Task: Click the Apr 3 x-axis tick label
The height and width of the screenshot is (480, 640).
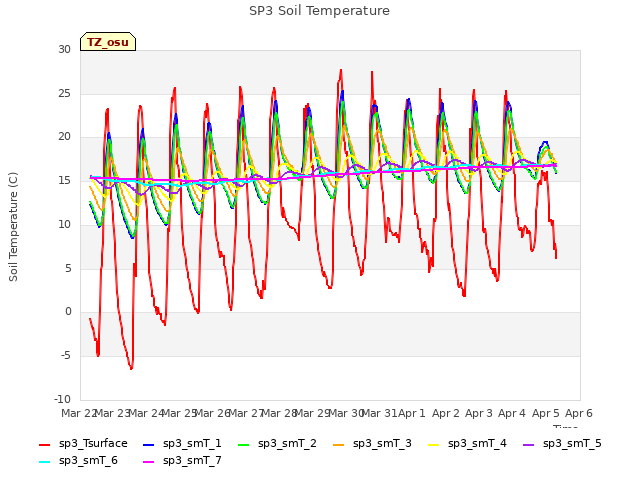Action: coord(479,413)
